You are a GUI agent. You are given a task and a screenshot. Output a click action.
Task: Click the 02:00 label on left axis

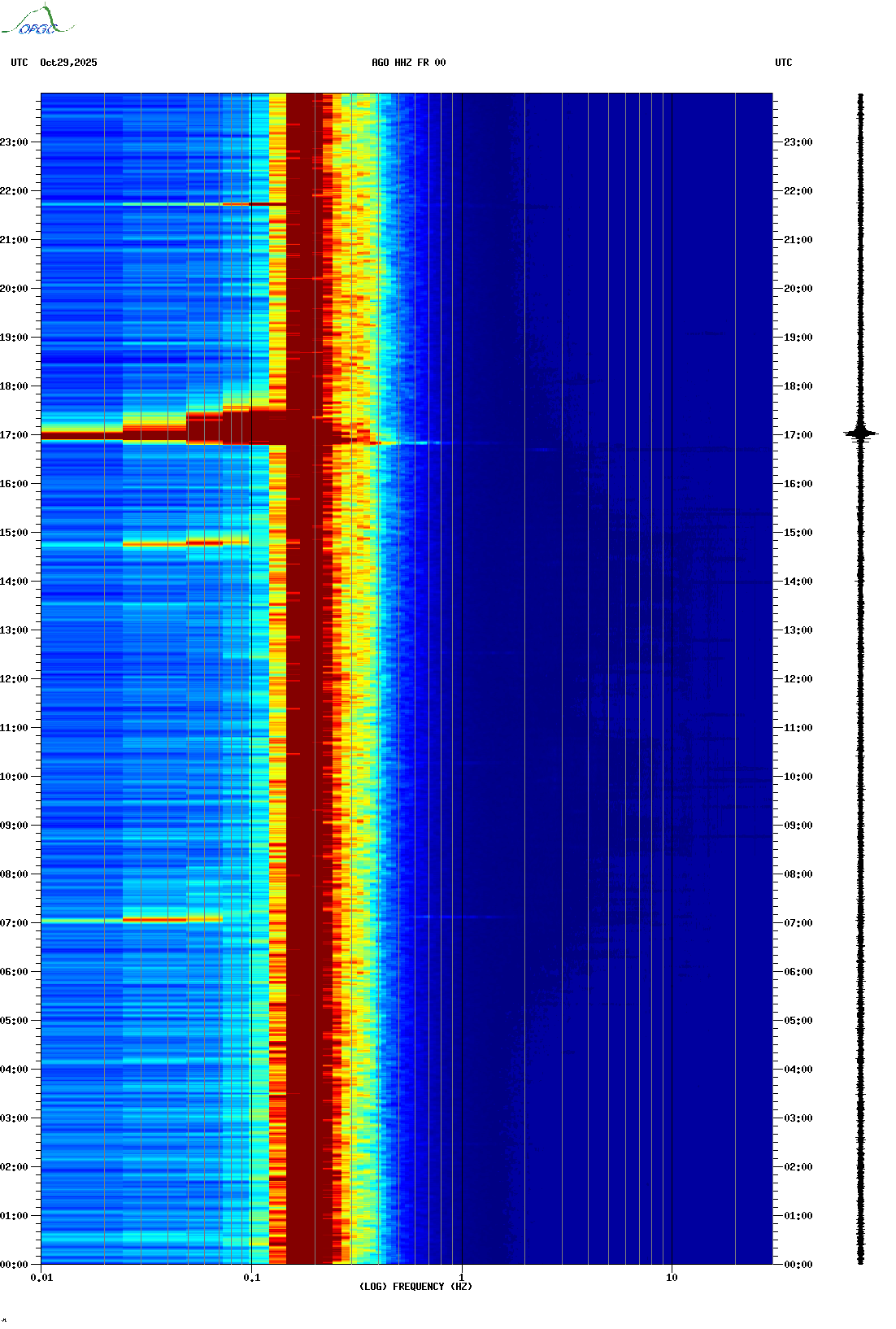click(x=14, y=1167)
